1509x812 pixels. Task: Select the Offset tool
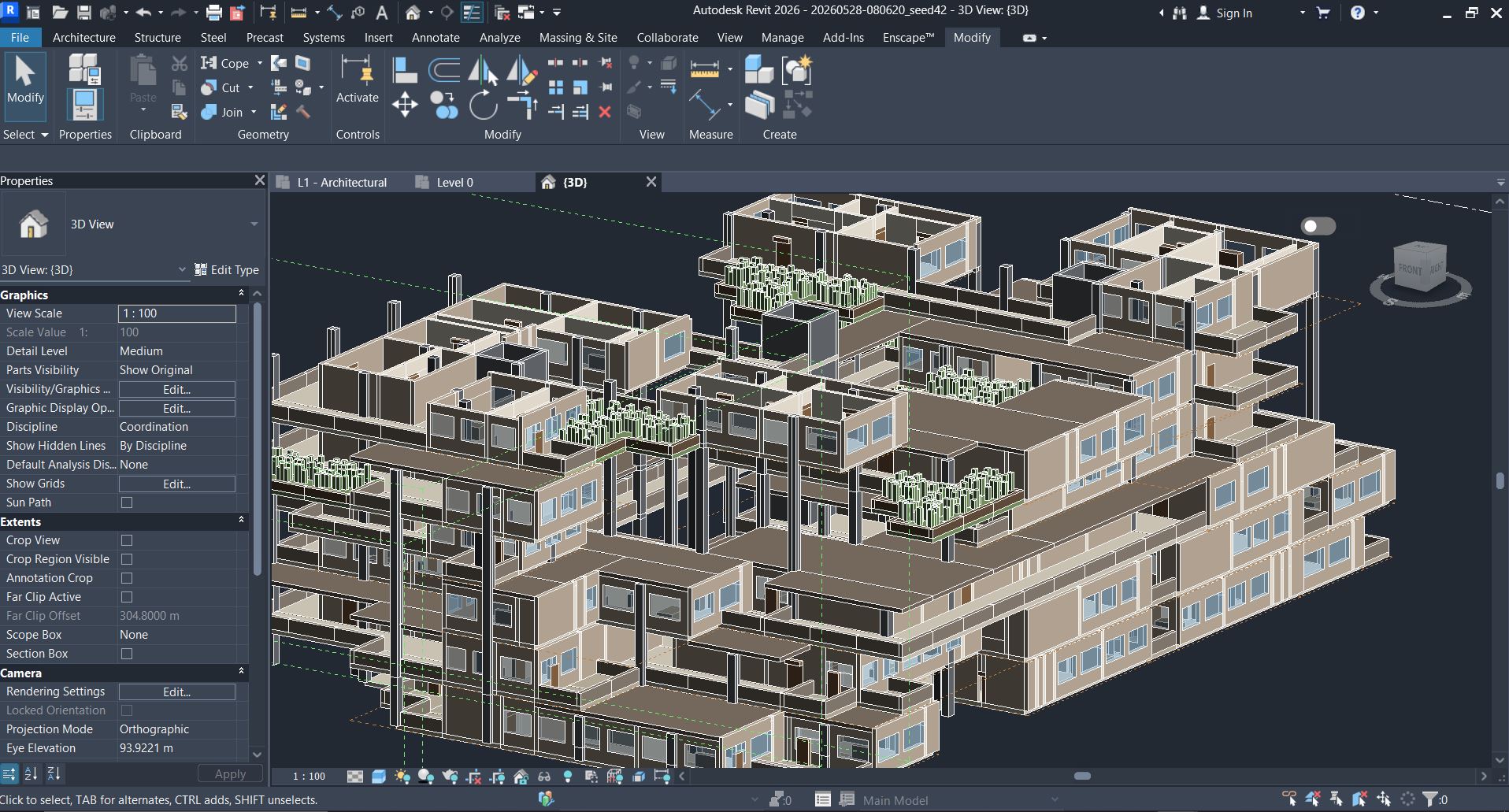pyautogui.click(x=444, y=70)
